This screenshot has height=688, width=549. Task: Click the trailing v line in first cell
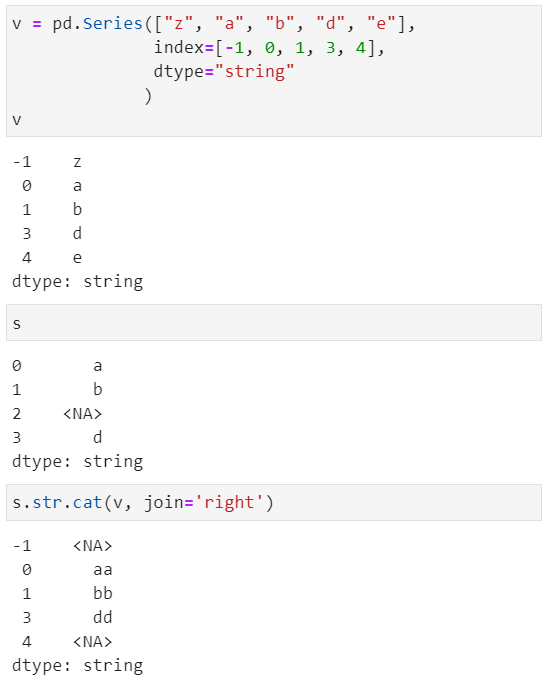(x=17, y=120)
